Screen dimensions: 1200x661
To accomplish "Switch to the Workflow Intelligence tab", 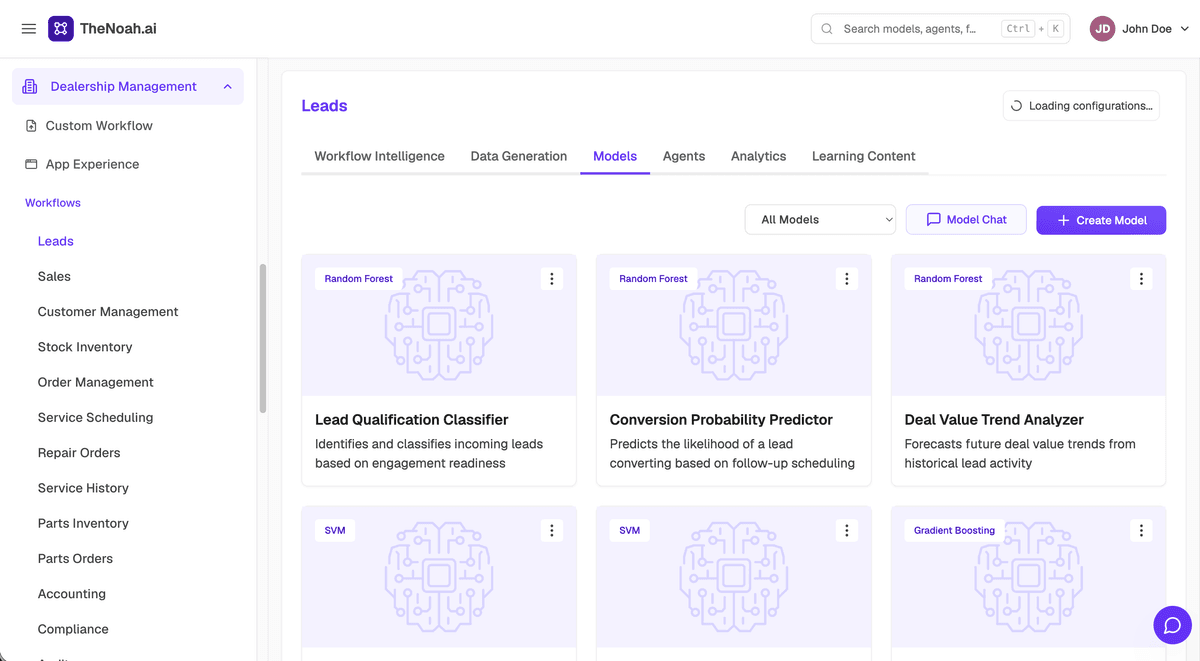I will click(x=380, y=156).
